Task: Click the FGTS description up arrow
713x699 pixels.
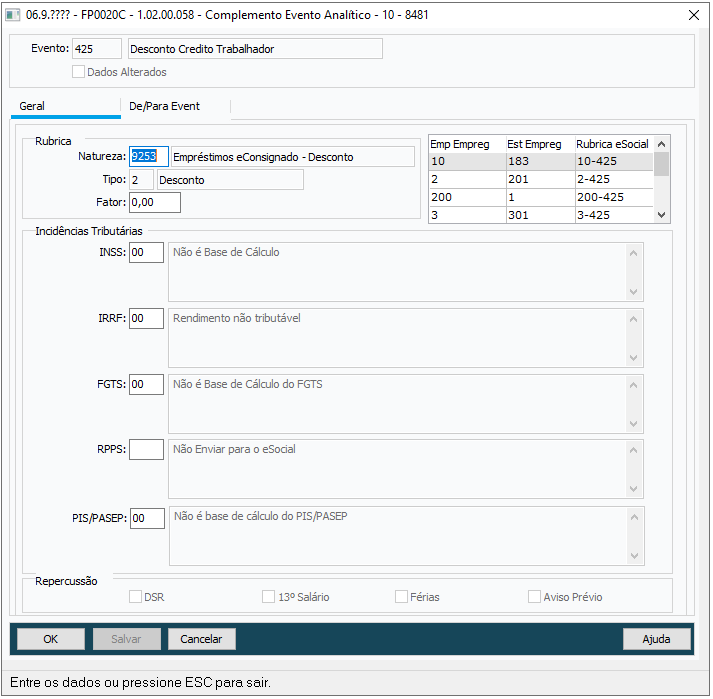Action: click(x=633, y=385)
